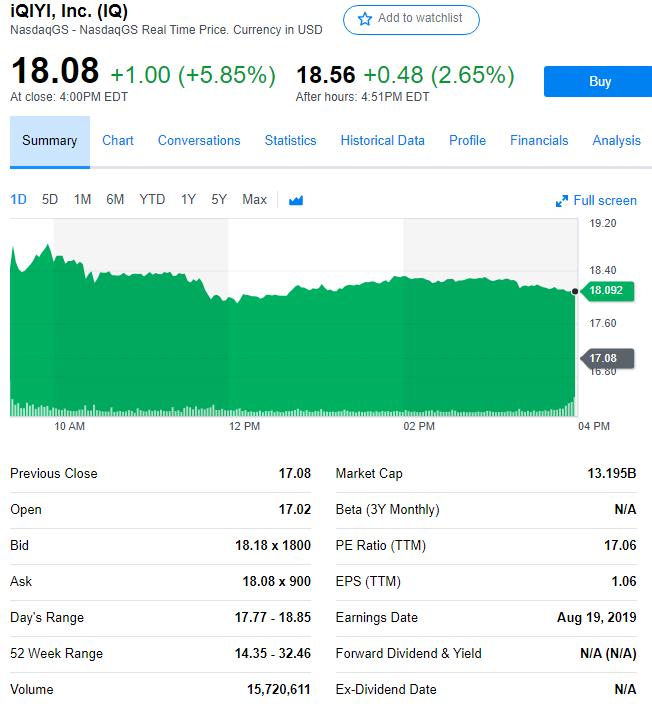652x704 pixels.
Task: Click the 10 AM time axis label
Action: click(70, 427)
